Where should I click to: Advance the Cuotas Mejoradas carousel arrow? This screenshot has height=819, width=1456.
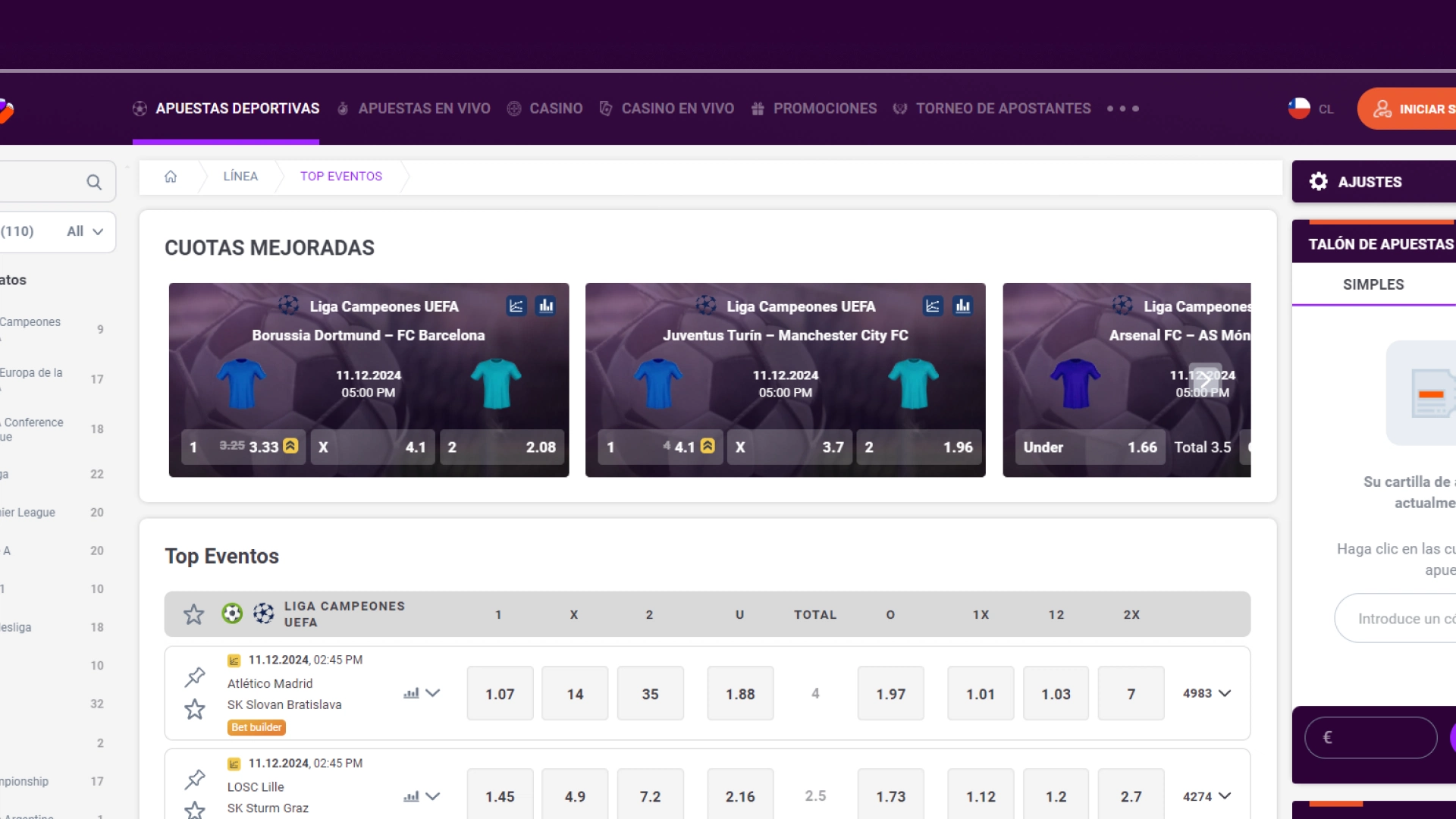click(1205, 381)
